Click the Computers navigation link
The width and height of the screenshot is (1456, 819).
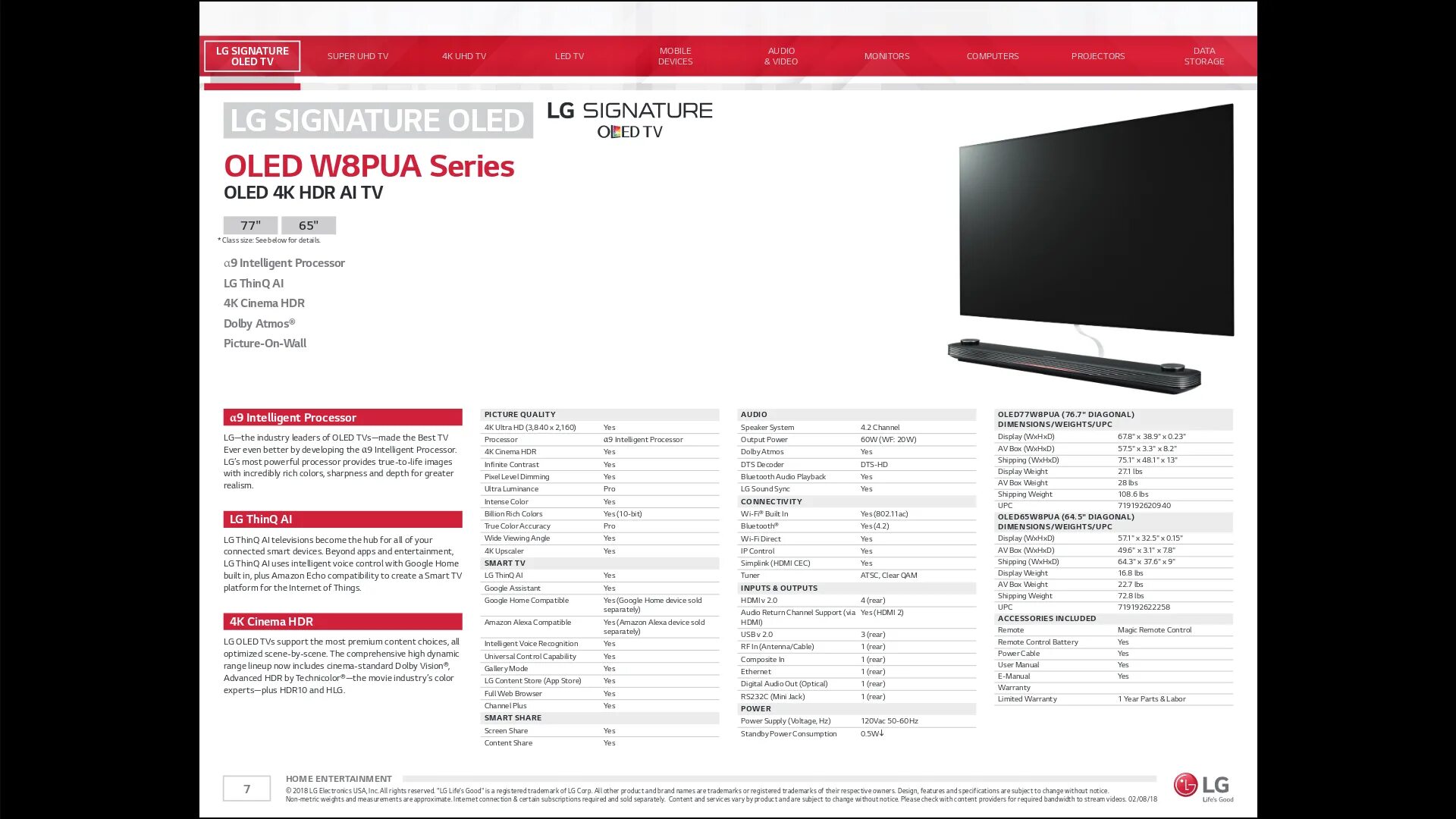993,56
